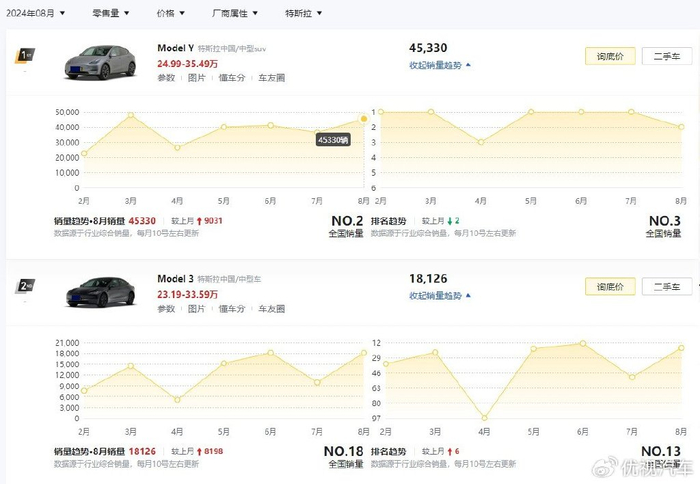
Task: Open the Model 3 title link
Action: tap(175, 279)
